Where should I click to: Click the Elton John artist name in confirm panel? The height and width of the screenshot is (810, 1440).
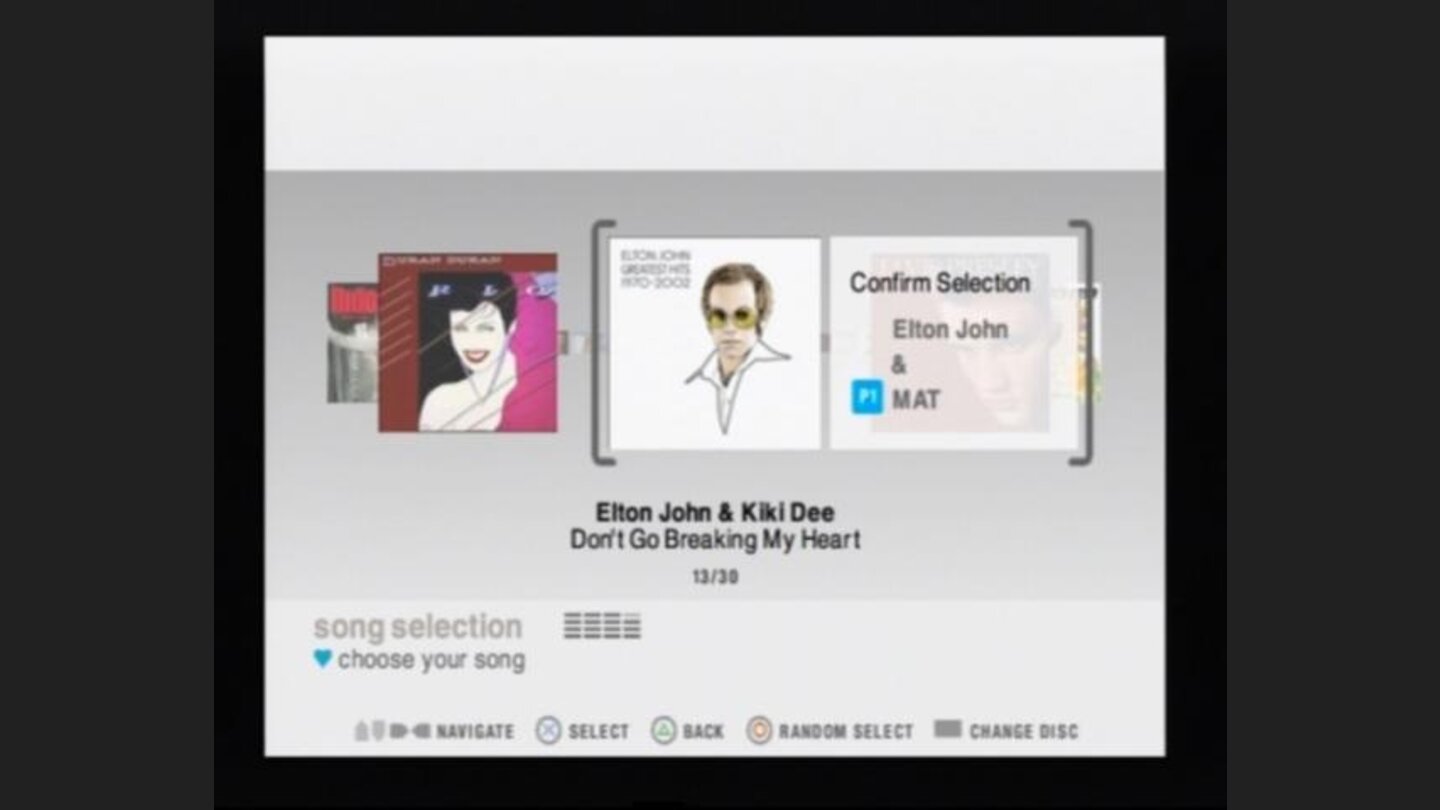coord(950,329)
